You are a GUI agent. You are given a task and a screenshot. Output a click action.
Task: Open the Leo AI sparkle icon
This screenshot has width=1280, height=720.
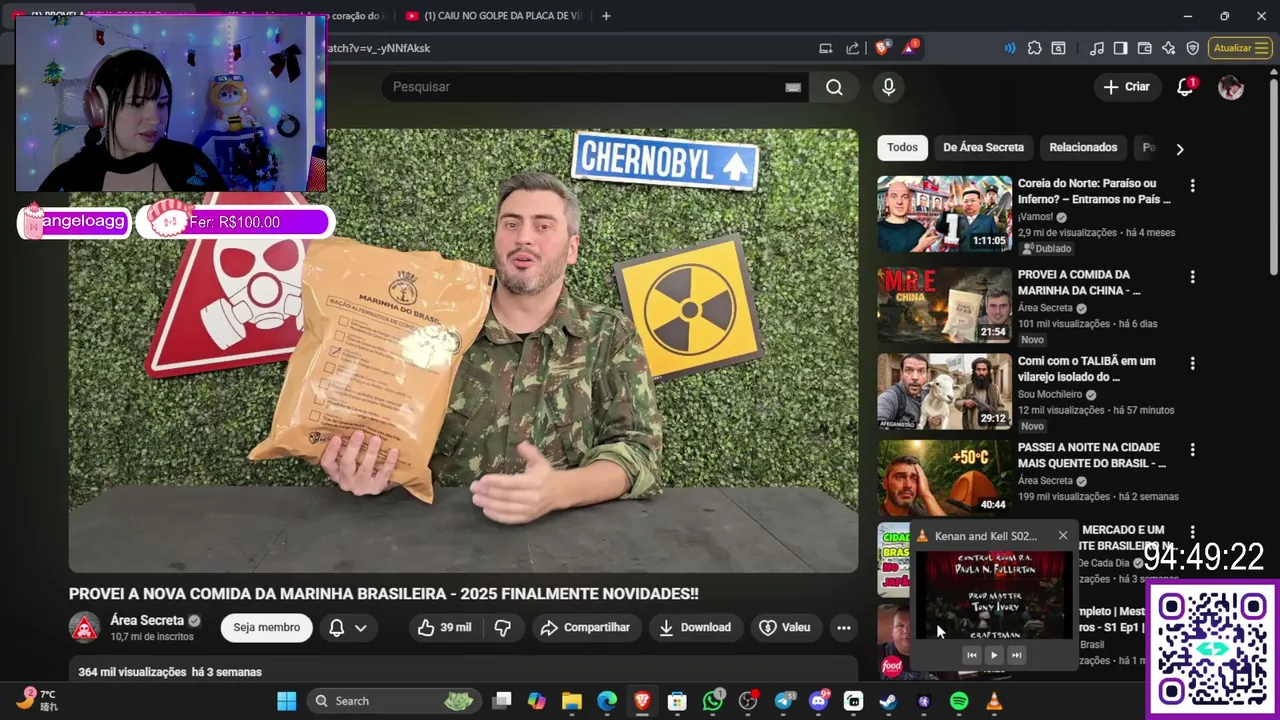coord(1169,48)
